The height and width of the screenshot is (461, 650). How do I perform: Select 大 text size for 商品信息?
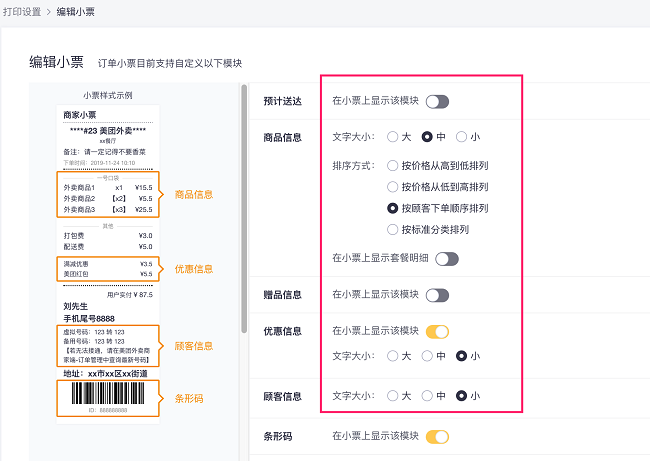(x=393, y=137)
